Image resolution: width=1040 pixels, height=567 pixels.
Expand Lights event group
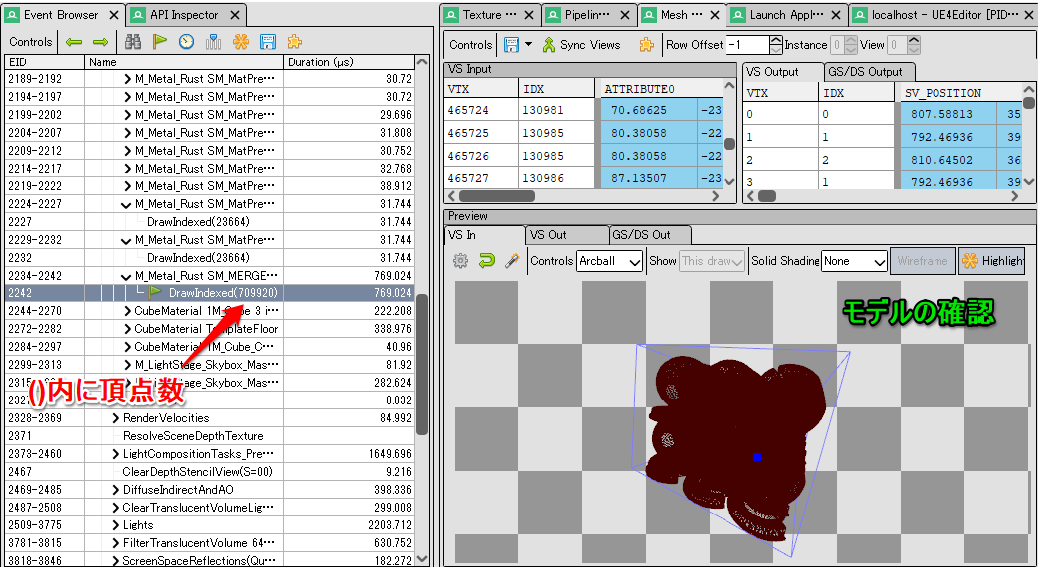[x=115, y=525]
